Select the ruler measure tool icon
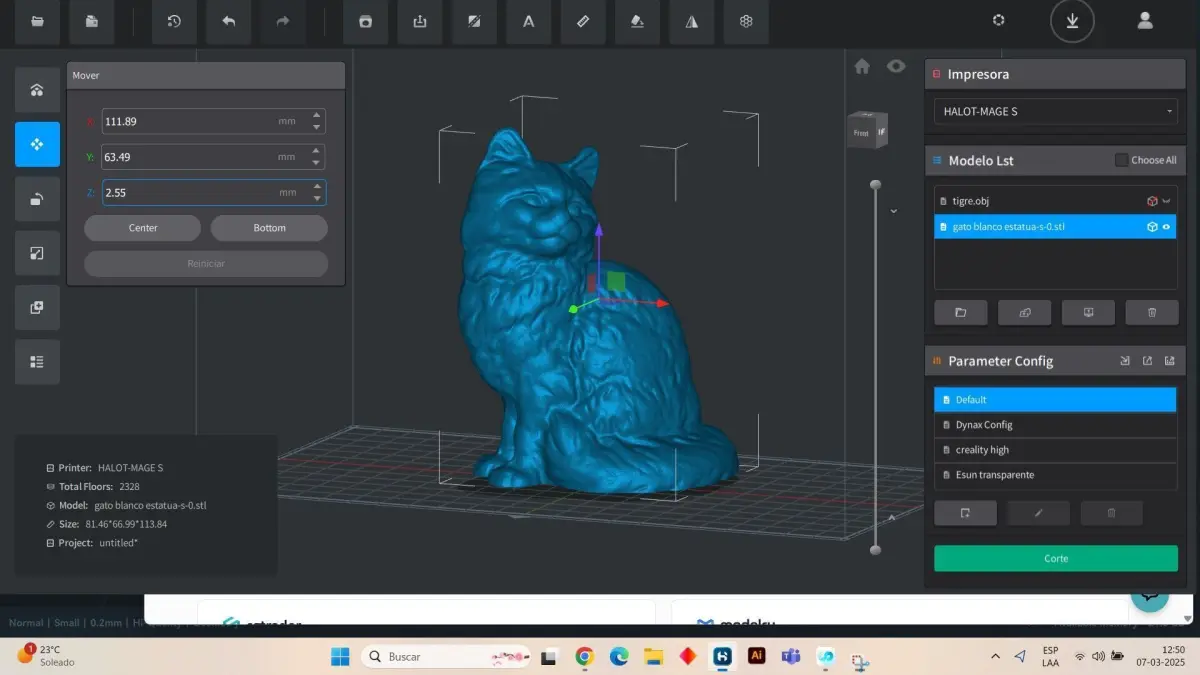 (583, 21)
